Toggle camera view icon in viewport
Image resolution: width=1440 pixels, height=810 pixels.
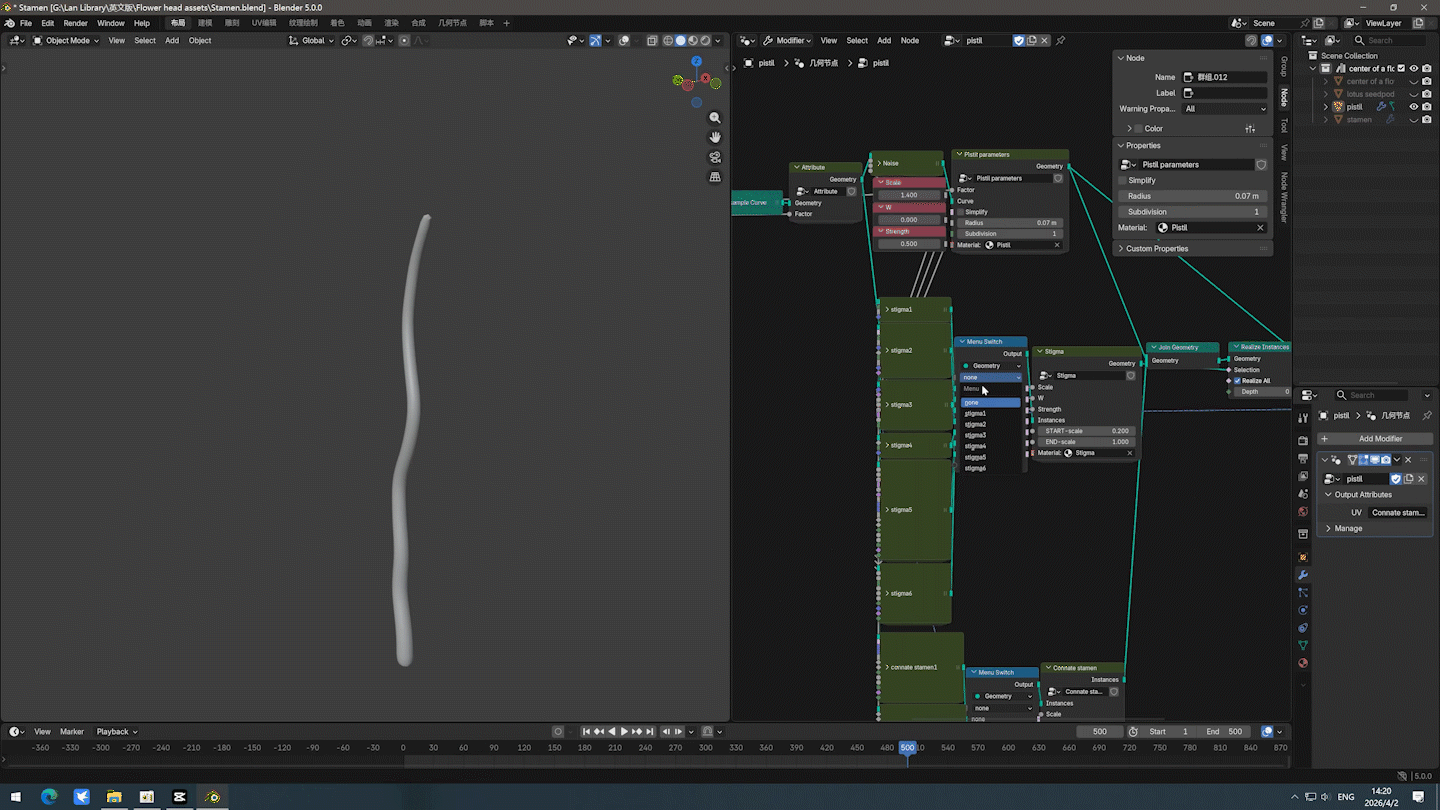coord(715,157)
